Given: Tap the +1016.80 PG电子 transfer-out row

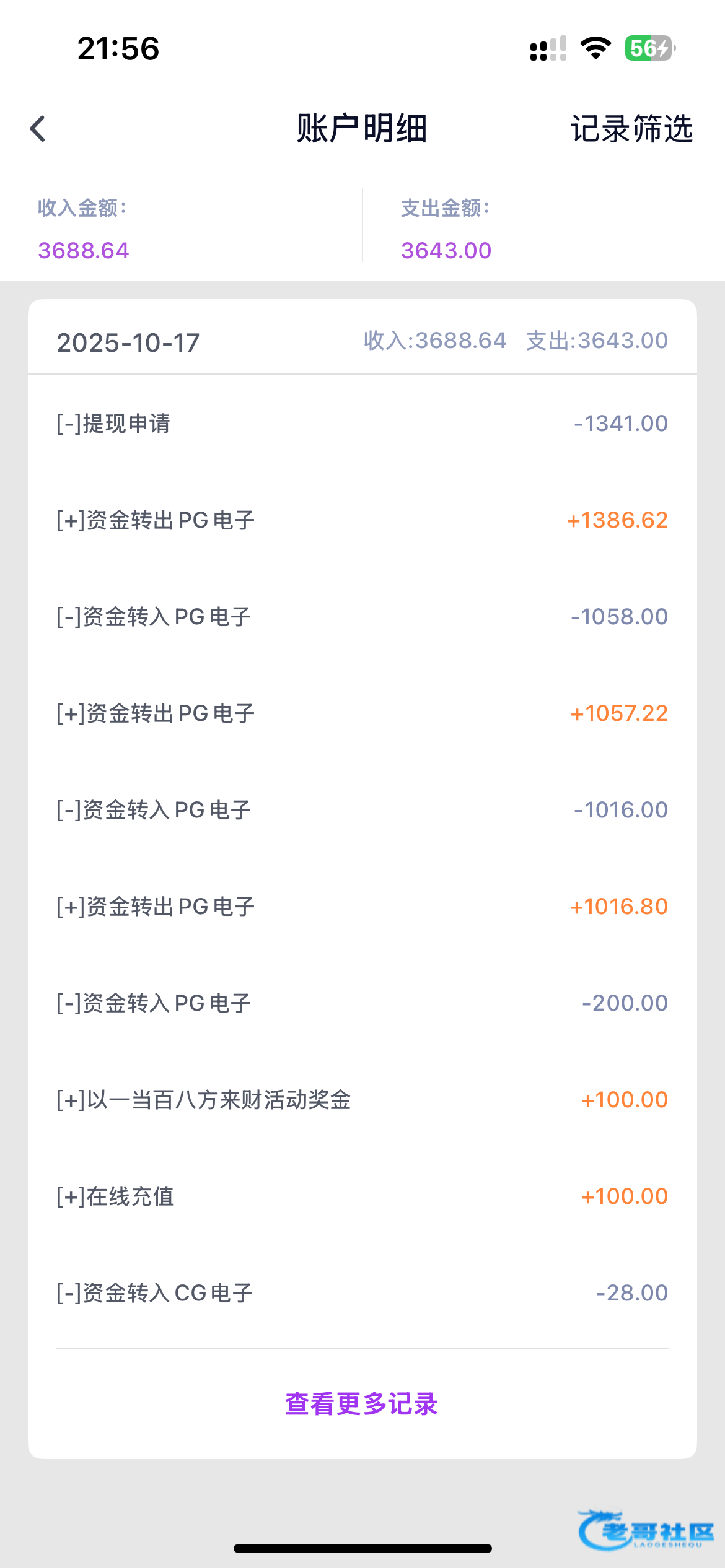Looking at the screenshot, I should pos(362,907).
